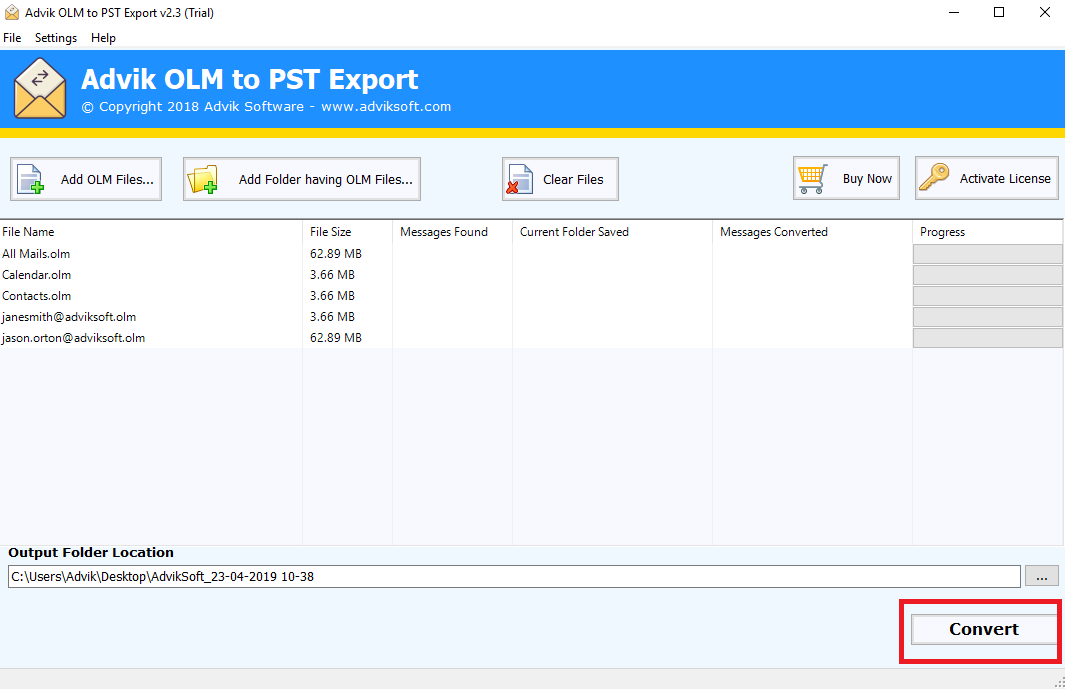Click the Add OLM Files document icon
The width and height of the screenshot is (1065, 689).
pyautogui.click(x=31, y=179)
